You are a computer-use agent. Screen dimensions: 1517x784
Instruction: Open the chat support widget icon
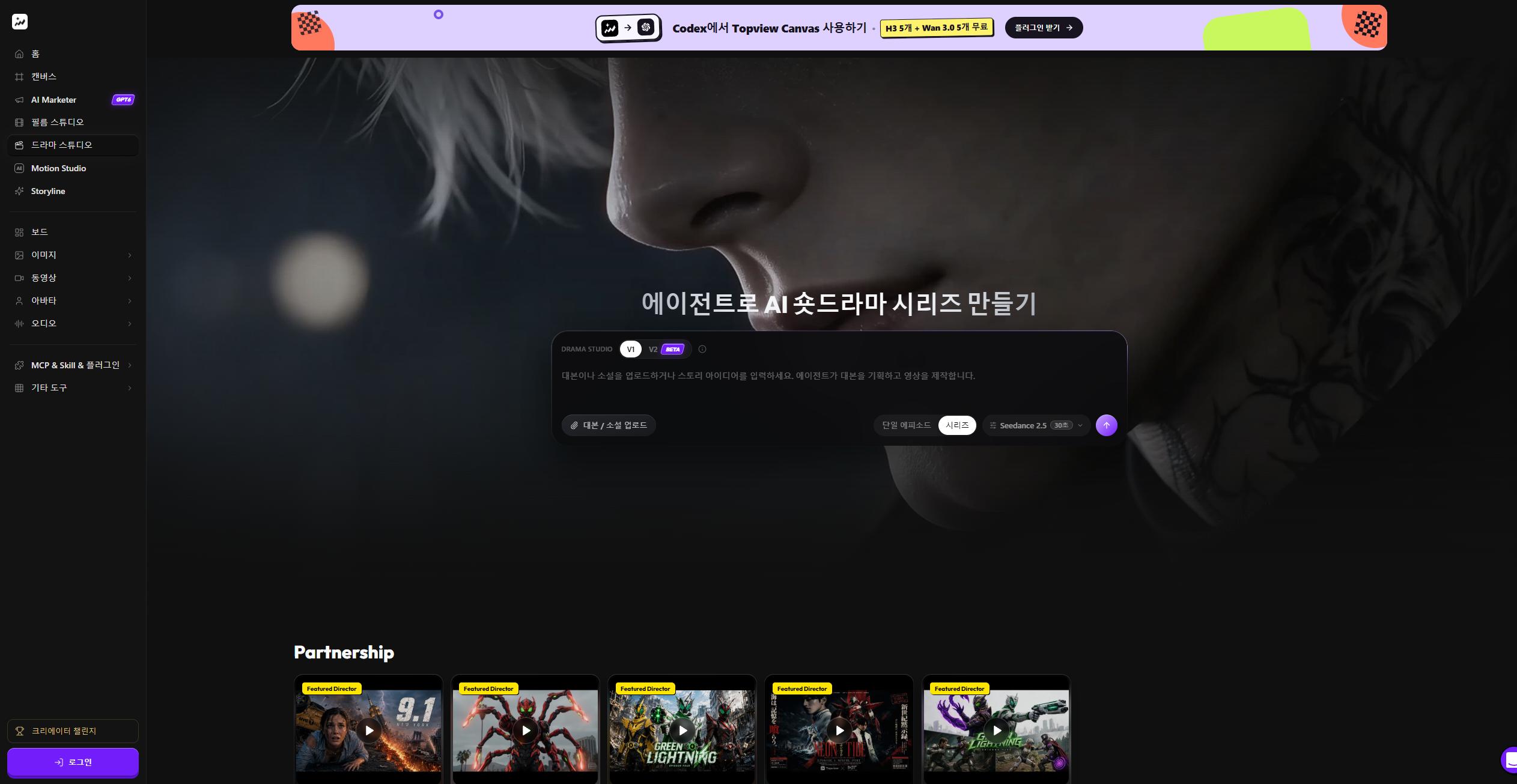[x=1509, y=759]
